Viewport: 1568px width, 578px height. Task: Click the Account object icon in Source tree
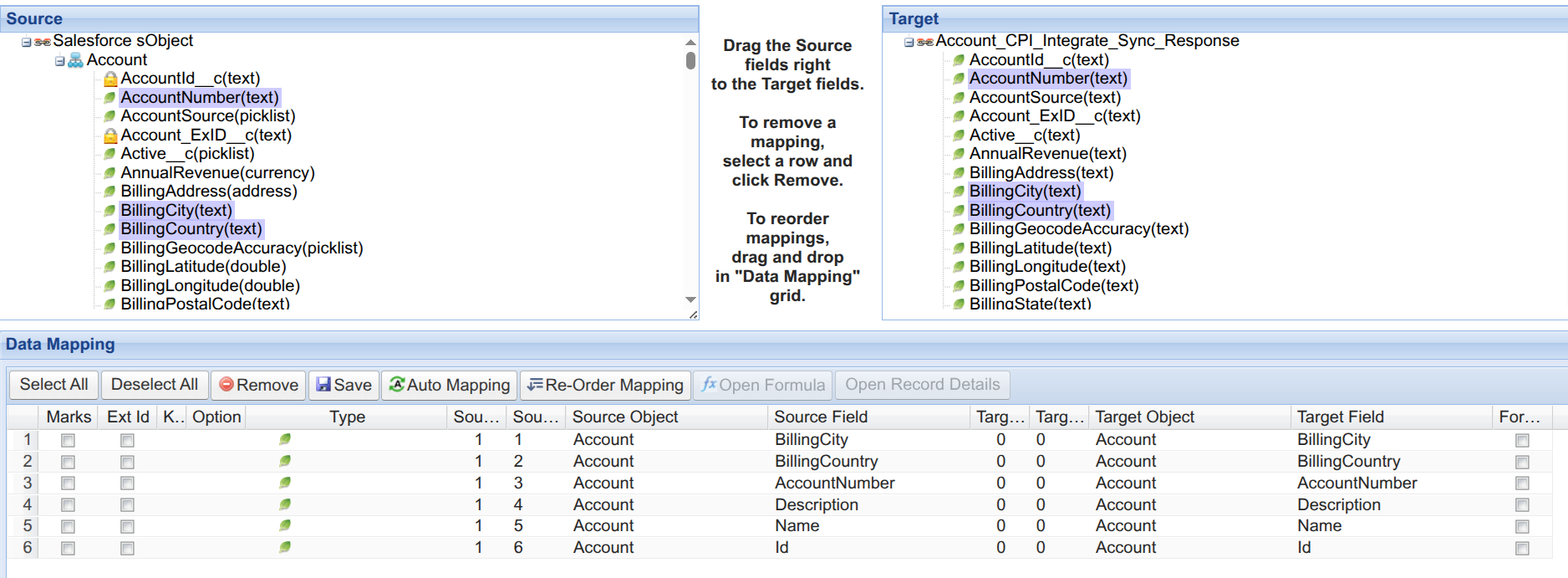coord(75,60)
